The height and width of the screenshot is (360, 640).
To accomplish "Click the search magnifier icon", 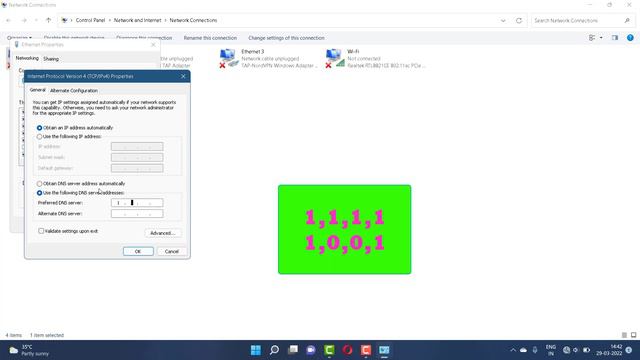I will click(x=627, y=20).
